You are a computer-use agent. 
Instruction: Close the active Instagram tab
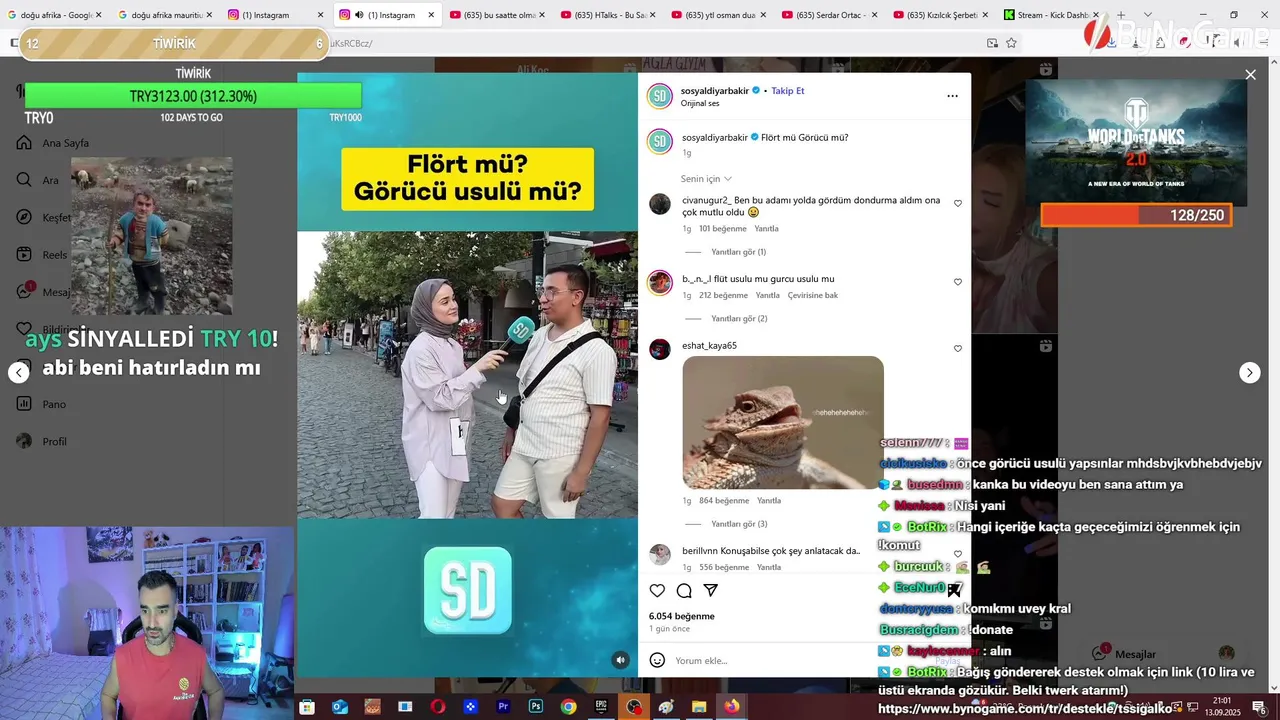[431, 15]
